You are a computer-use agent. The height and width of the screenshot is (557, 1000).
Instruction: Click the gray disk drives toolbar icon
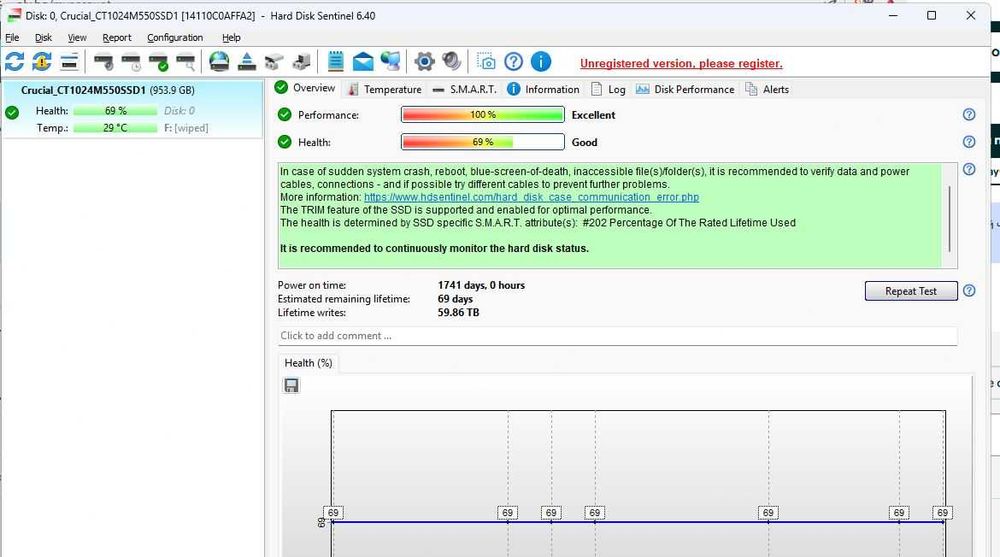(274, 62)
